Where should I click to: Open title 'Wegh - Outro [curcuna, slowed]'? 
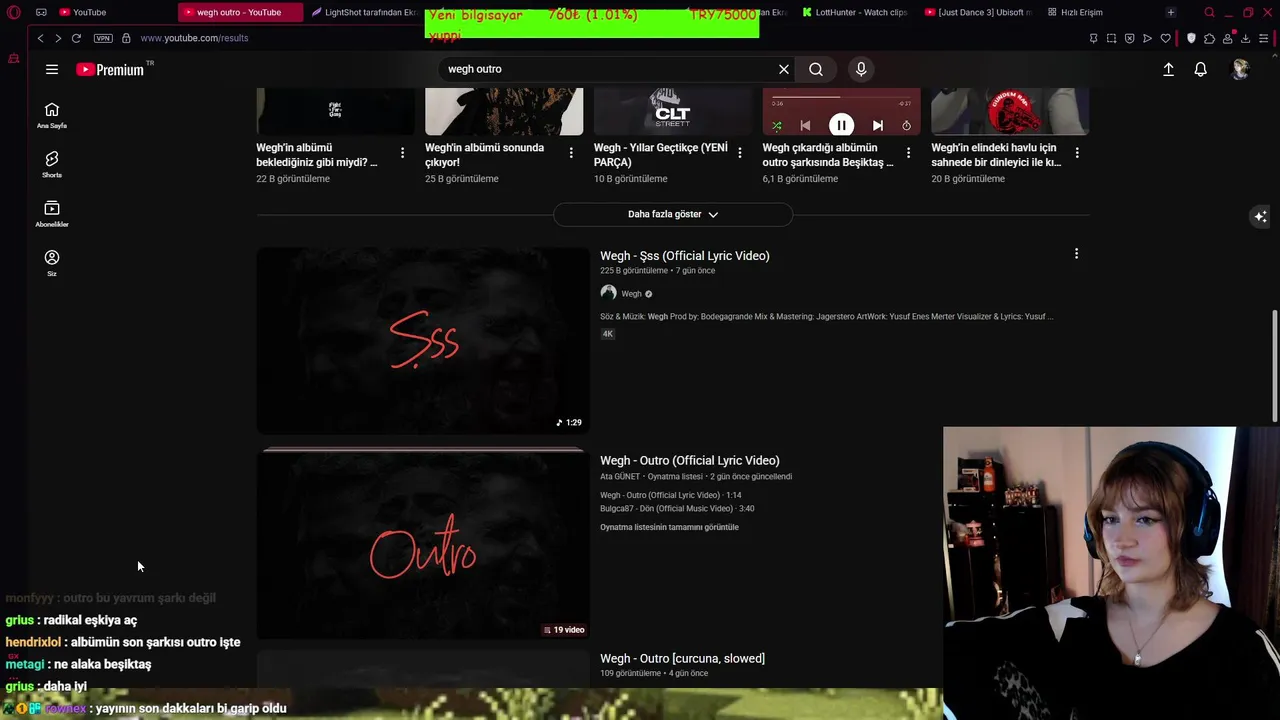click(x=682, y=659)
